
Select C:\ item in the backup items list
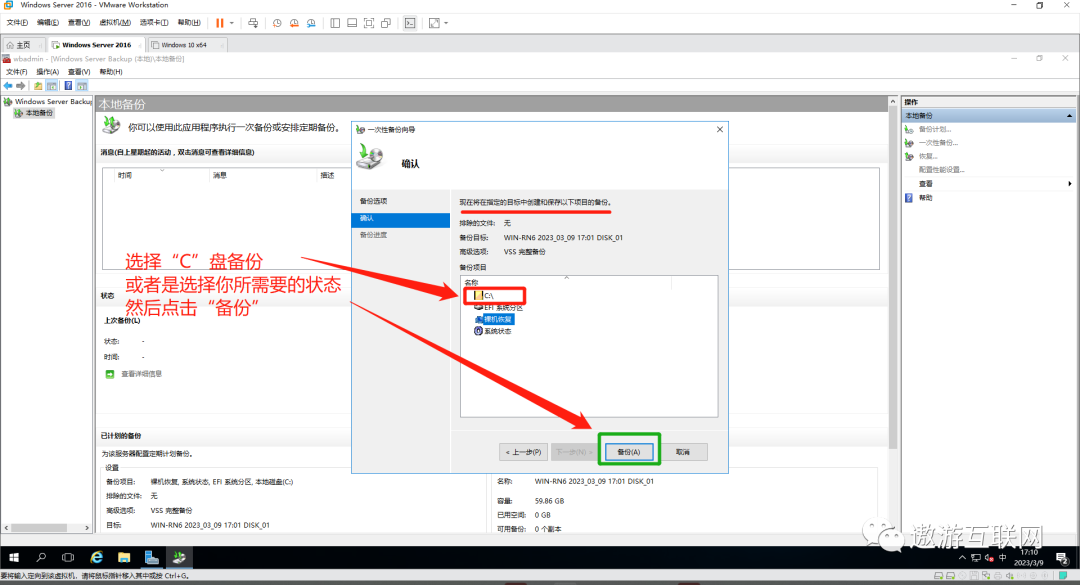point(488,296)
